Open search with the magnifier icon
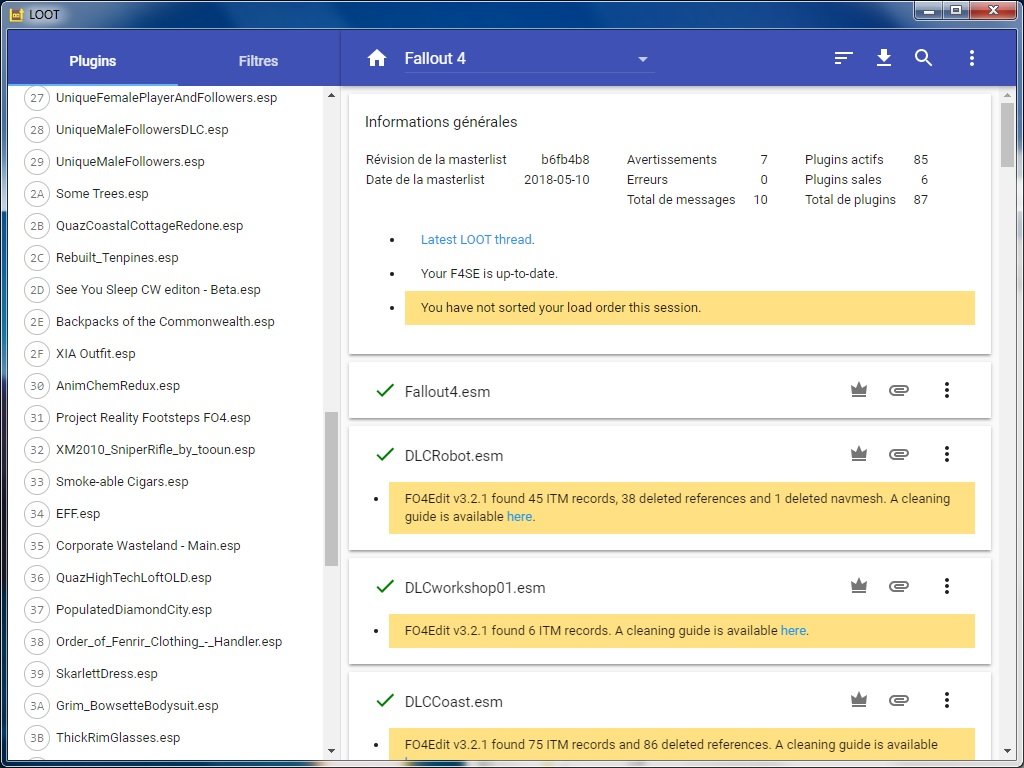 pos(923,58)
